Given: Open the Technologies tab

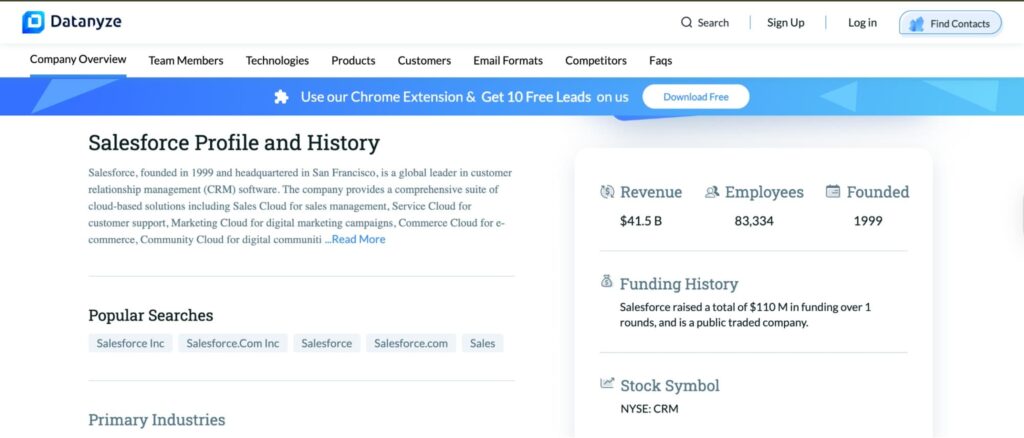Looking at the screenshot, I should pyautogui.click(x=278, y=61).
